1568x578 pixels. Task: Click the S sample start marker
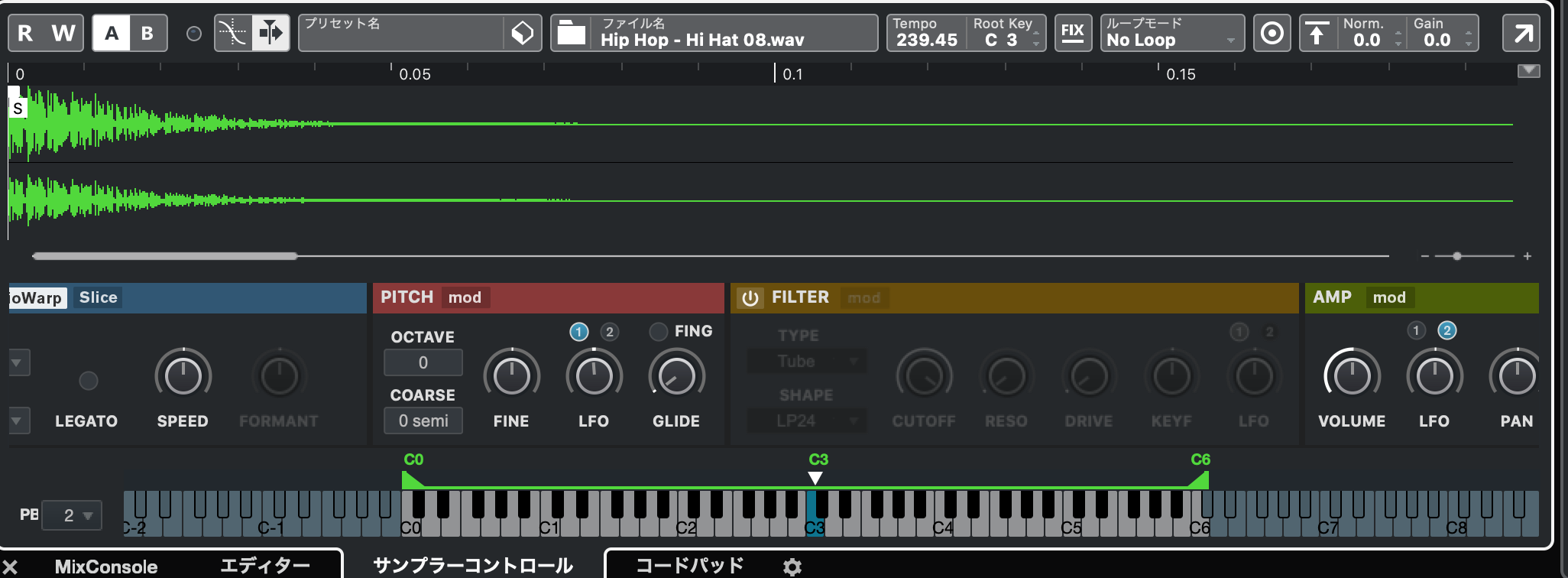pos(17,108)
